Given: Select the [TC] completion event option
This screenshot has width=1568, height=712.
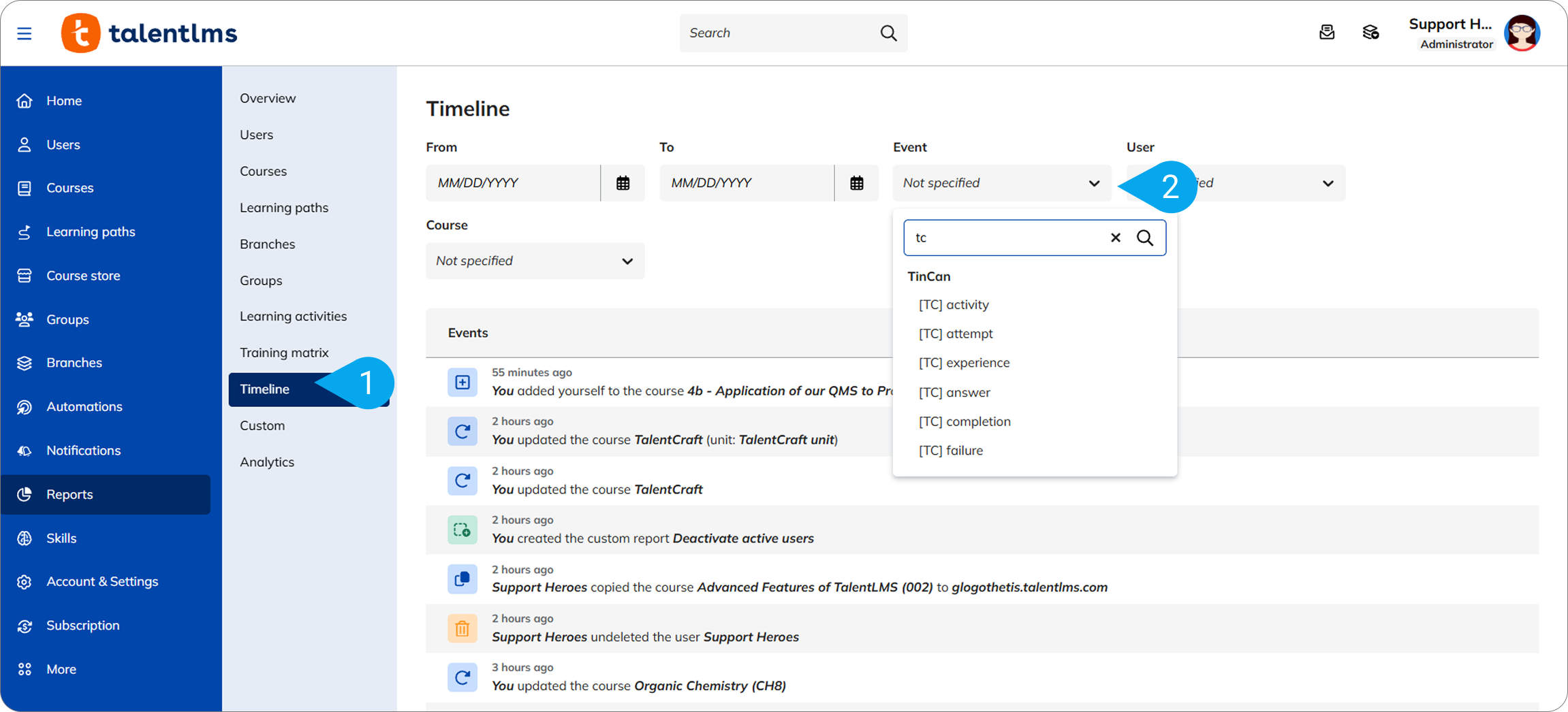Looking at the screenshot, I should [964, 421].
